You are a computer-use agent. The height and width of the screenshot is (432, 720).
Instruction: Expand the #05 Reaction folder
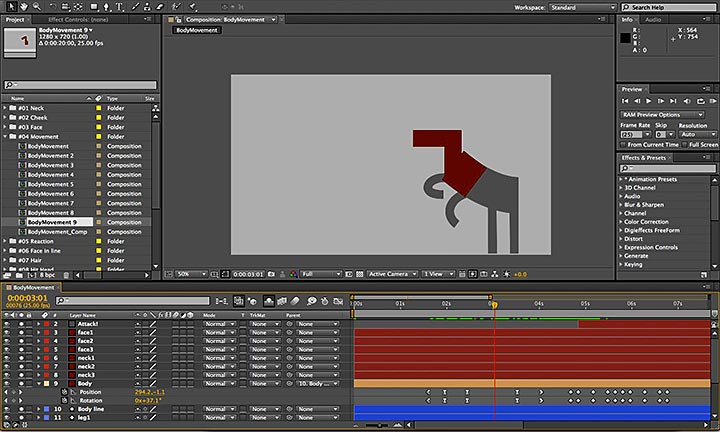pyautogui.click(x=5, y=241)
